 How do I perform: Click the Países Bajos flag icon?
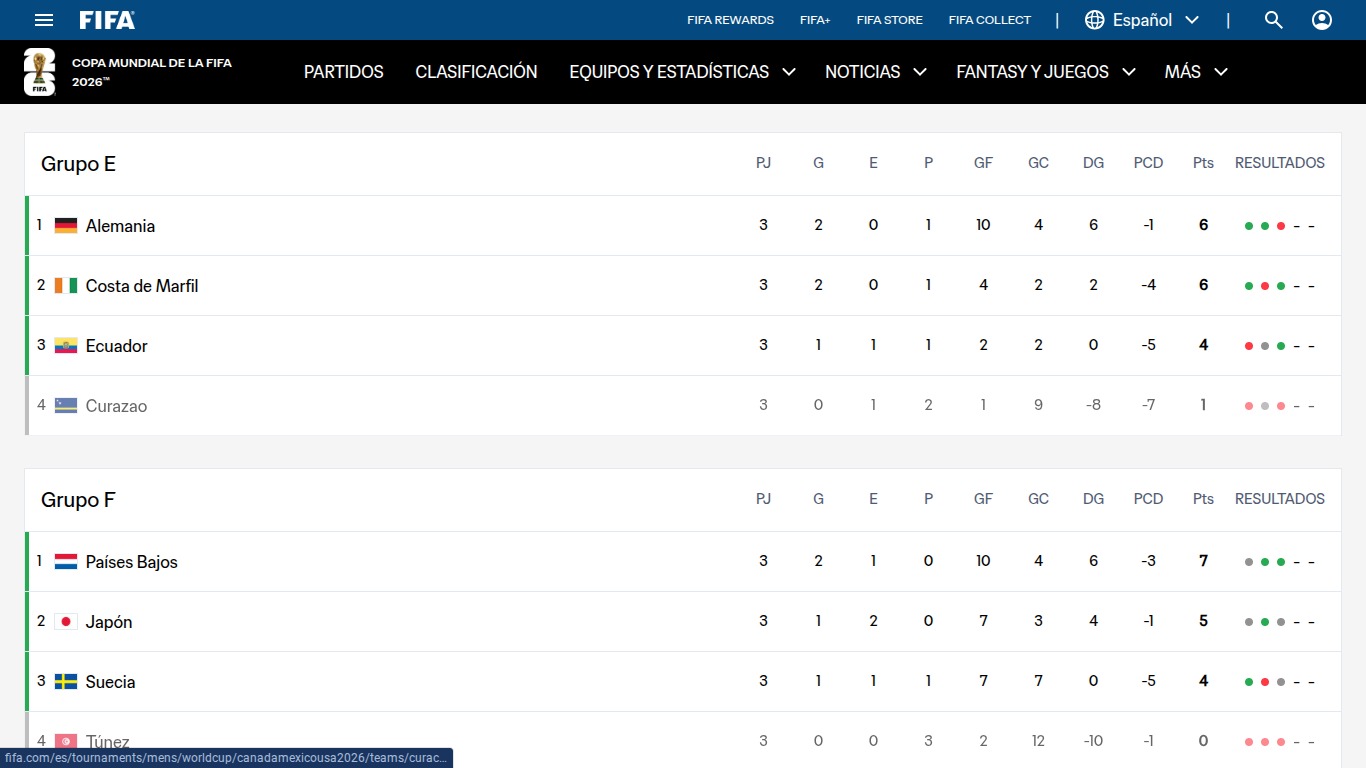pyautogui.click(x=66, y=562)
